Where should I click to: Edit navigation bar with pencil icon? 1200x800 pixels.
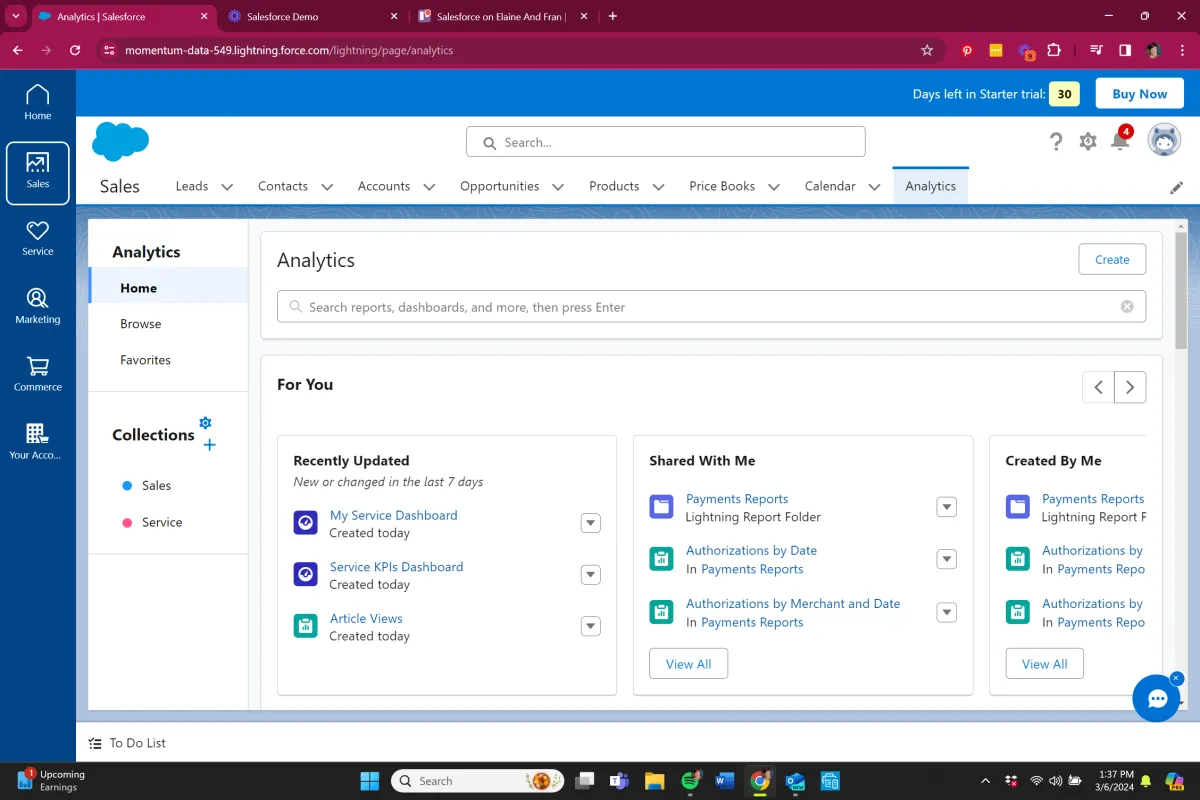coord(1176,187)
